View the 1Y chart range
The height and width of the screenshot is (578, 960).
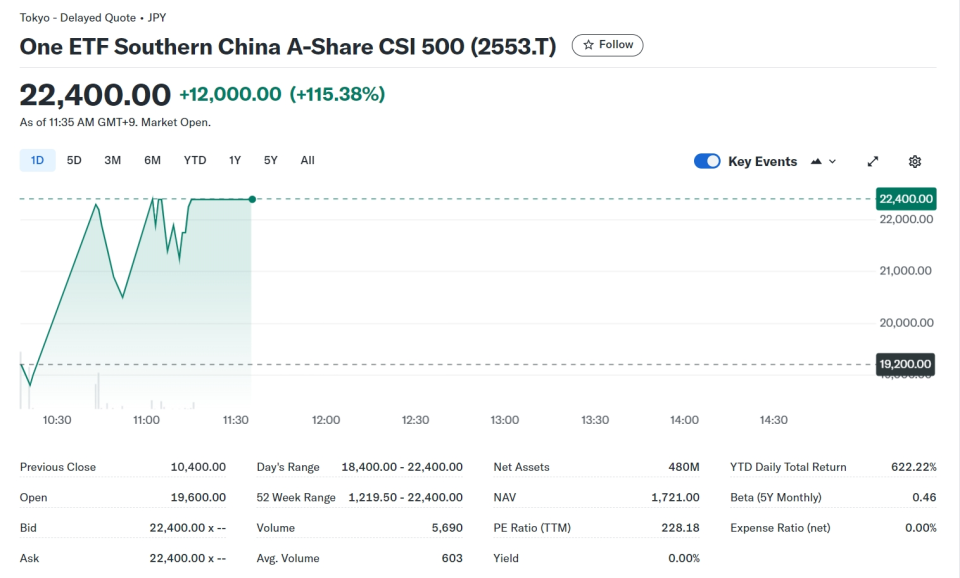[x=235, y=160]
